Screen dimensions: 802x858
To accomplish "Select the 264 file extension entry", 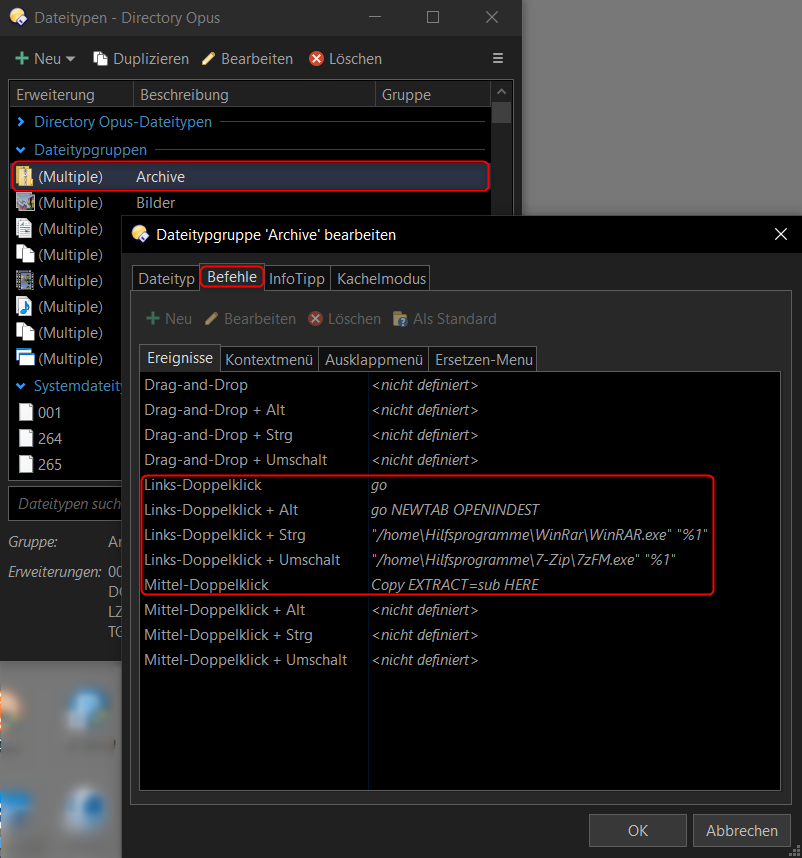I will 67,438.
